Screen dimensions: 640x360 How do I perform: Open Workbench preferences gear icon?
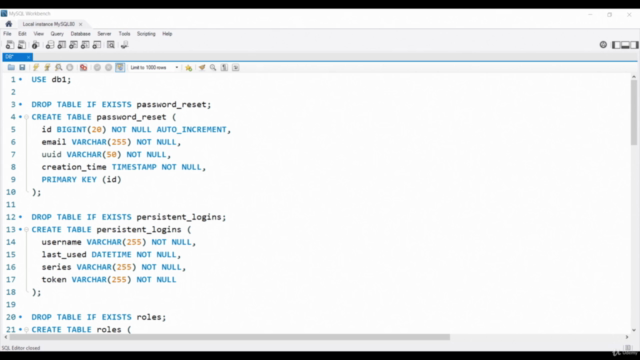(x=603, y=44)
